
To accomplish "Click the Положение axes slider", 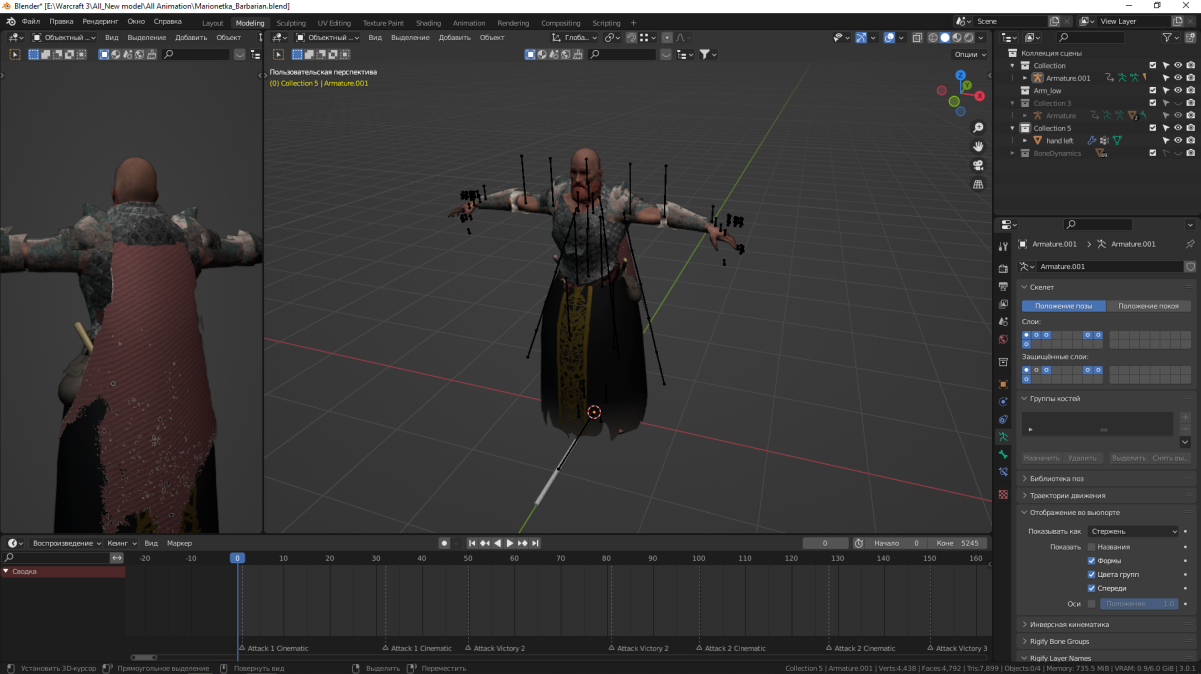I will click(x=1139, y=604).
